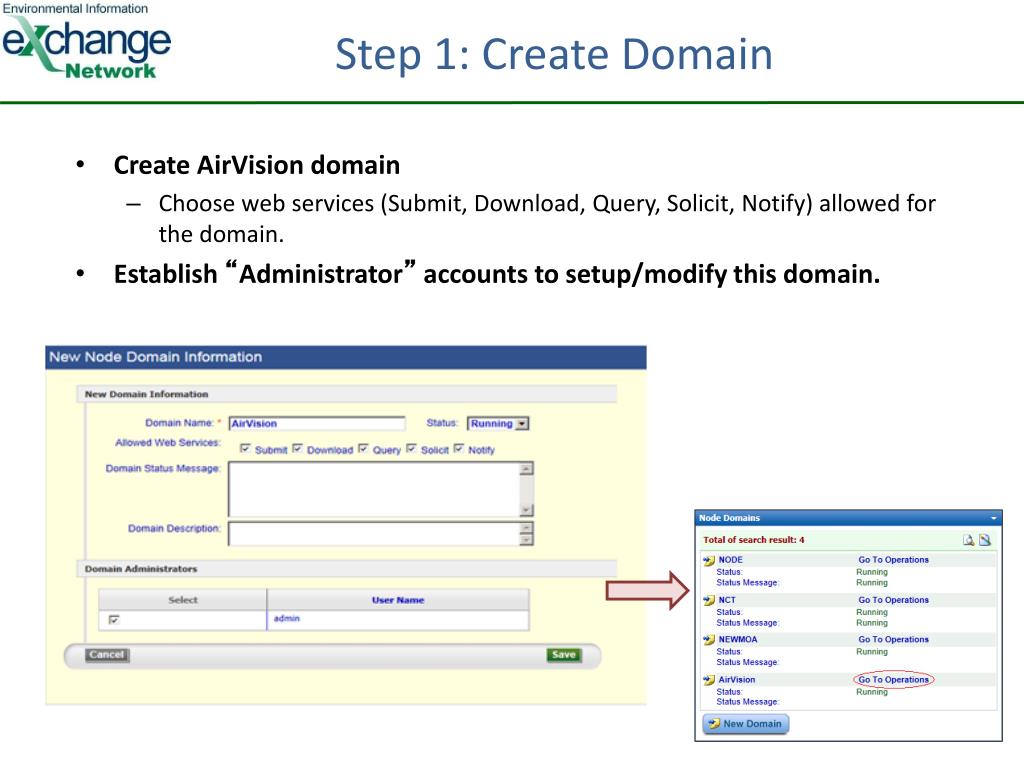
Task: Click the Domain Administrators section header
Action: [347, 569]
